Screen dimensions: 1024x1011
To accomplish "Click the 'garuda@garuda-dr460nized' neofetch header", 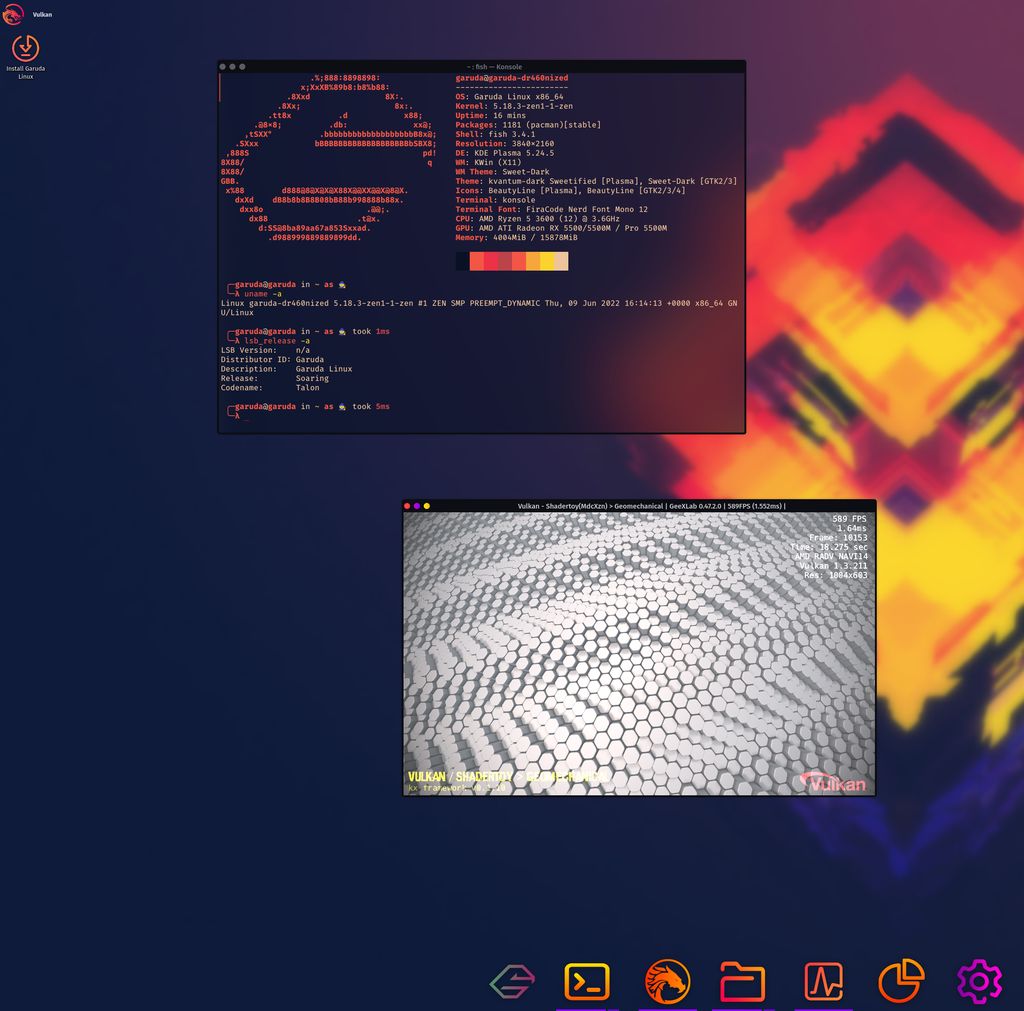I will coord(511,78).
